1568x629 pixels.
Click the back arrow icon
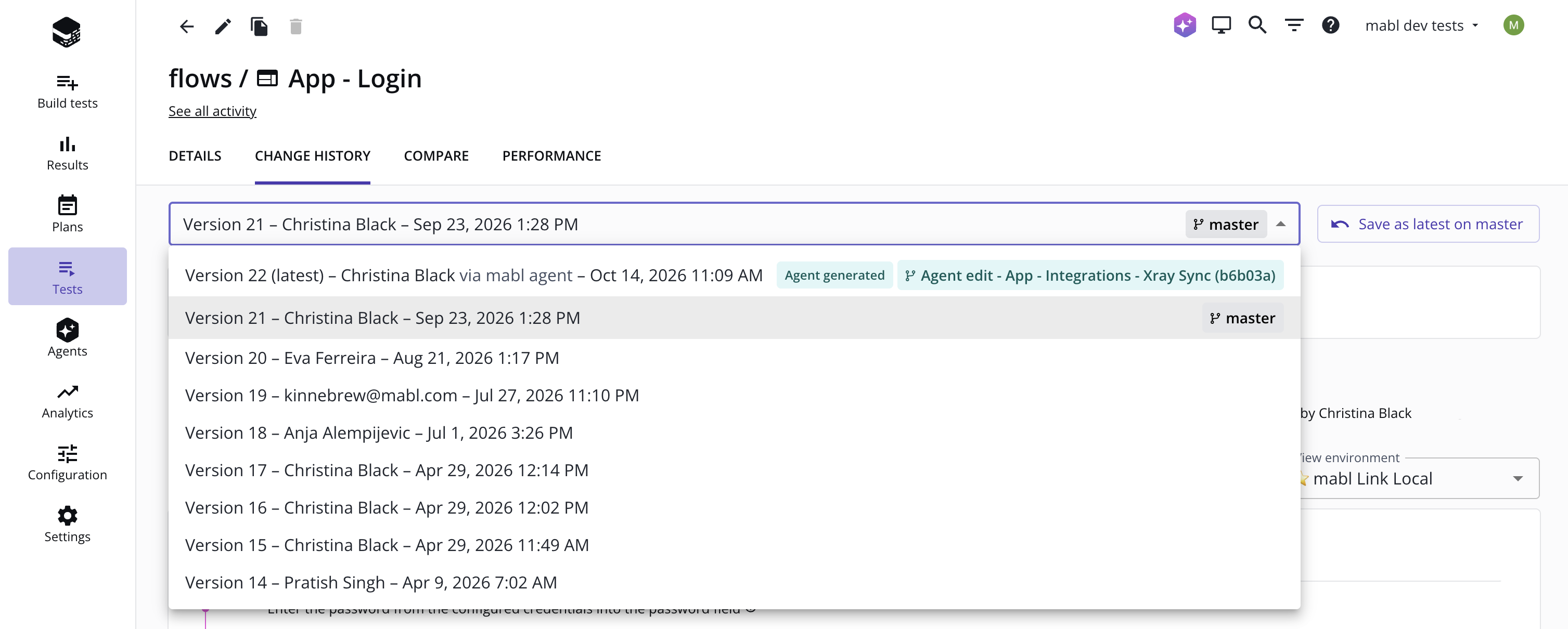[186, 26]
